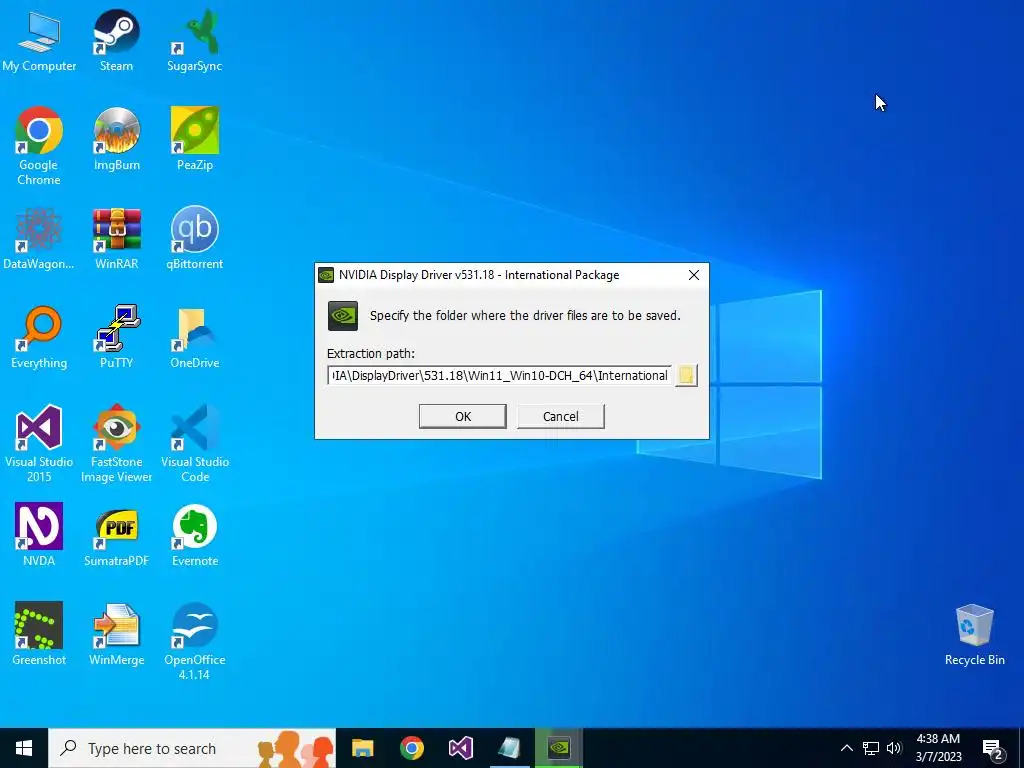This screenshot has height=768, width=1024.
Task: Open Visual Studio from the taskbar
Action: pyautogui.click(x=460, y=748)
